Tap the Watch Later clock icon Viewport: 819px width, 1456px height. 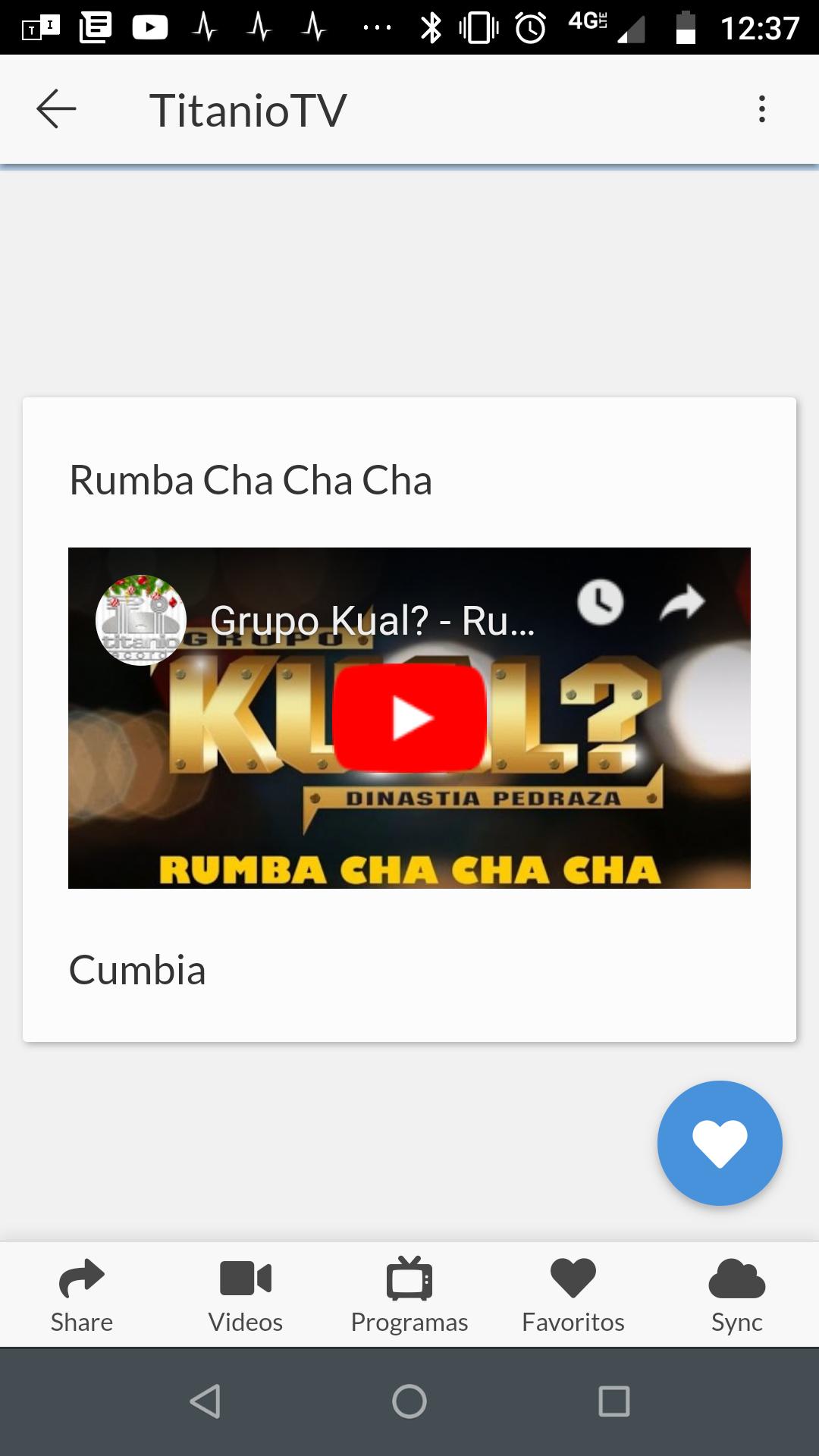pyautogui.click(x=601, y=603)
